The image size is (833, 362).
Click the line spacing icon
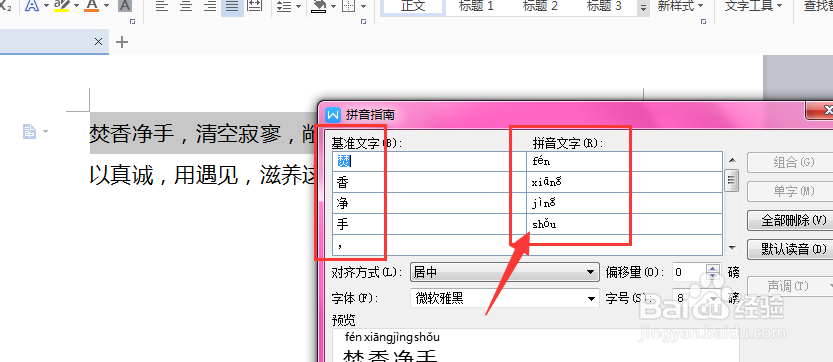tap(284, 6)
